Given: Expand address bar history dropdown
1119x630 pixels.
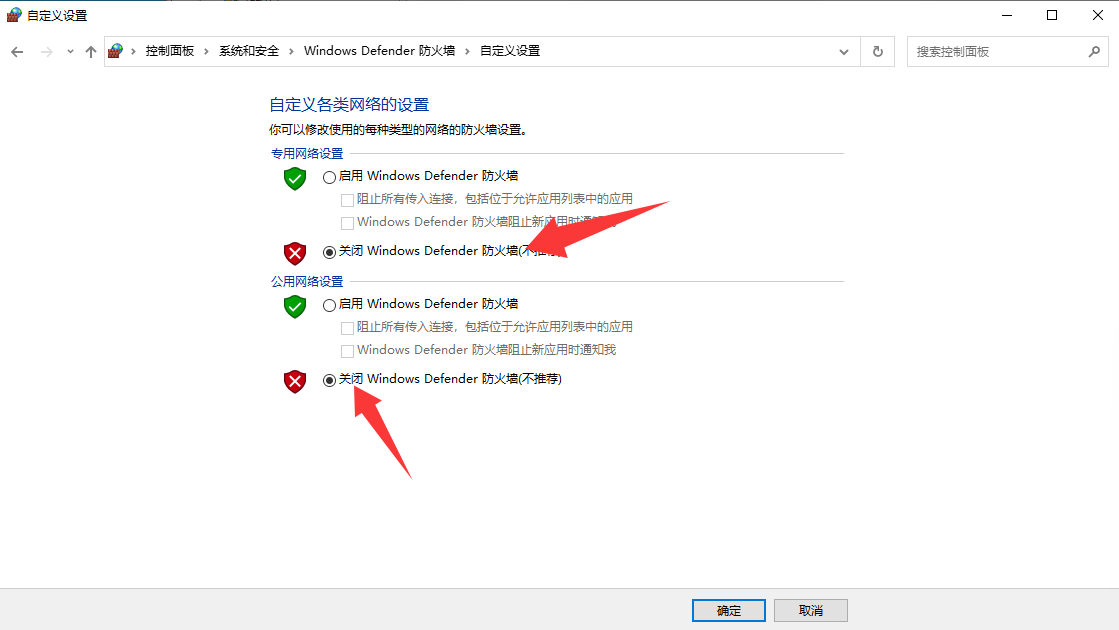Looking at the screenshot, I should click(844, 51).
